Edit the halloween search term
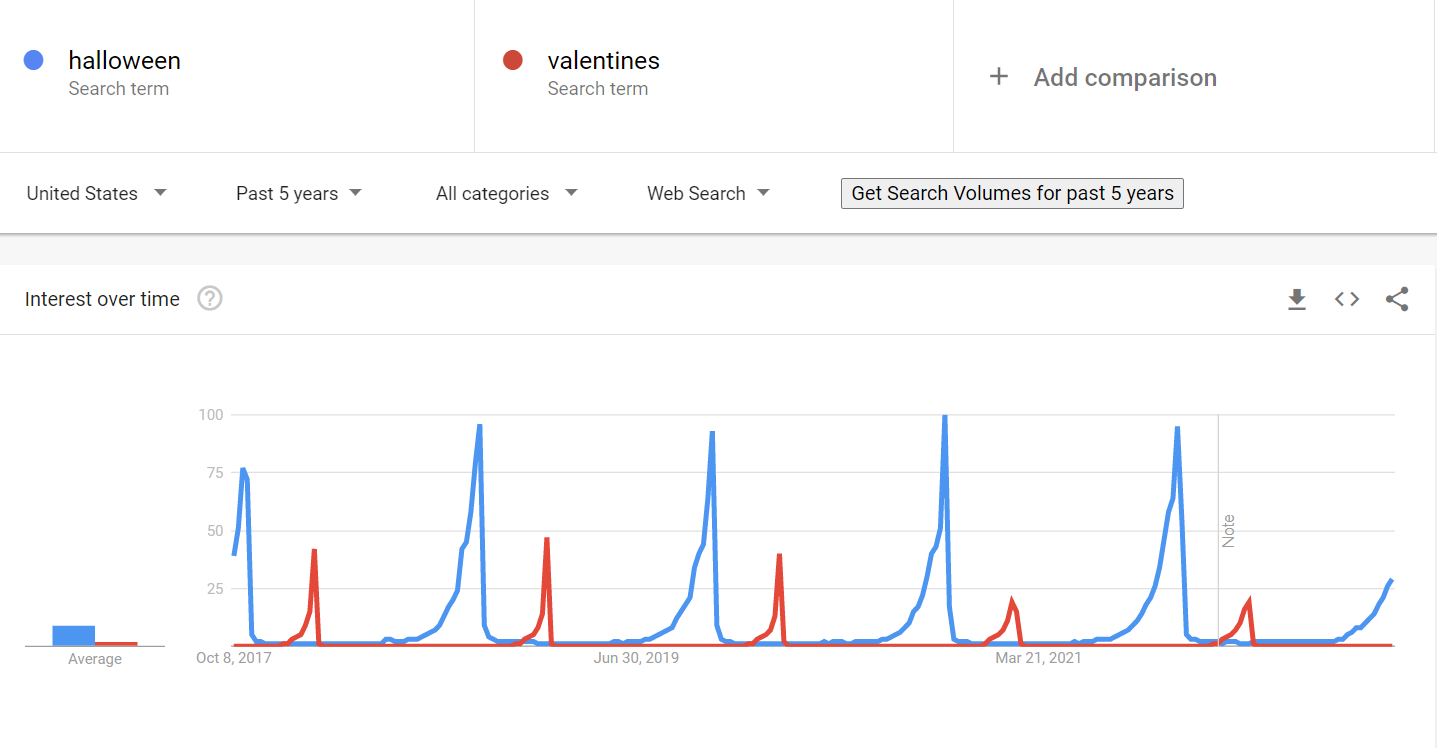 pyautogui.click(x=124, y=60)
